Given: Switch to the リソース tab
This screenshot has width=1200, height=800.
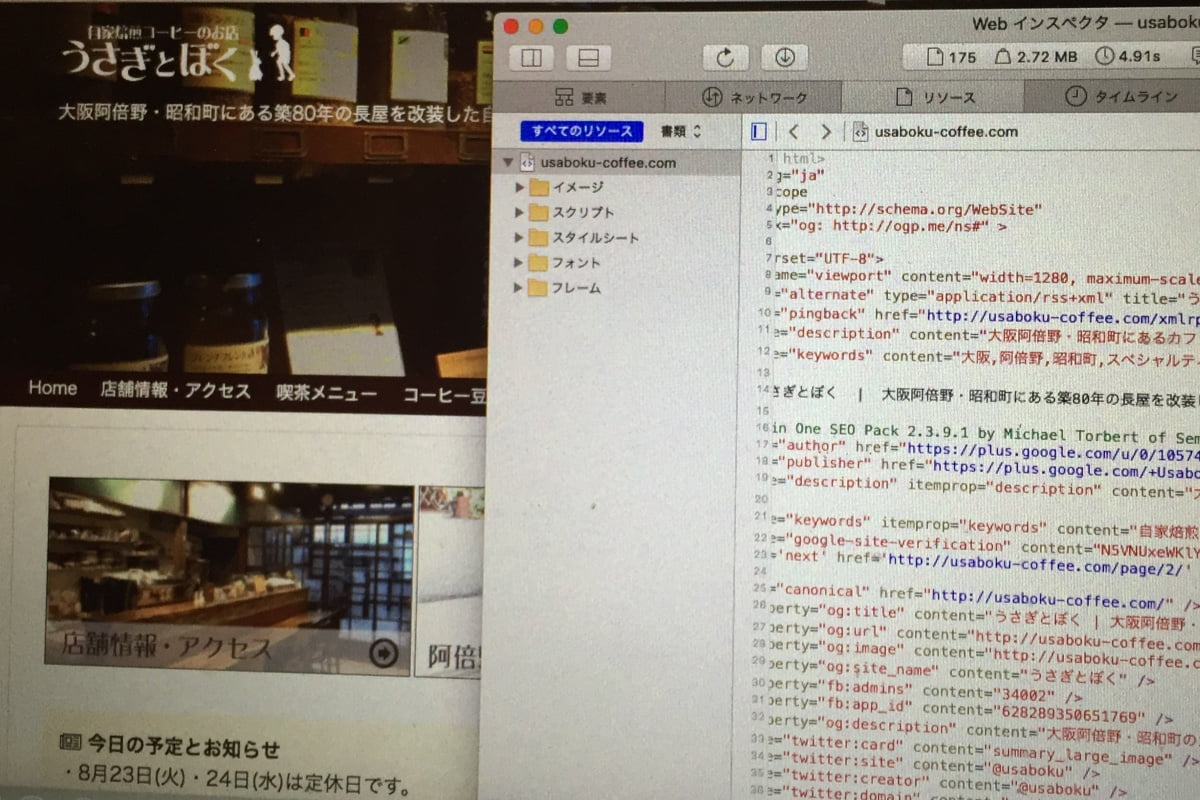Looking at the screenshot, I should (934, 98).
